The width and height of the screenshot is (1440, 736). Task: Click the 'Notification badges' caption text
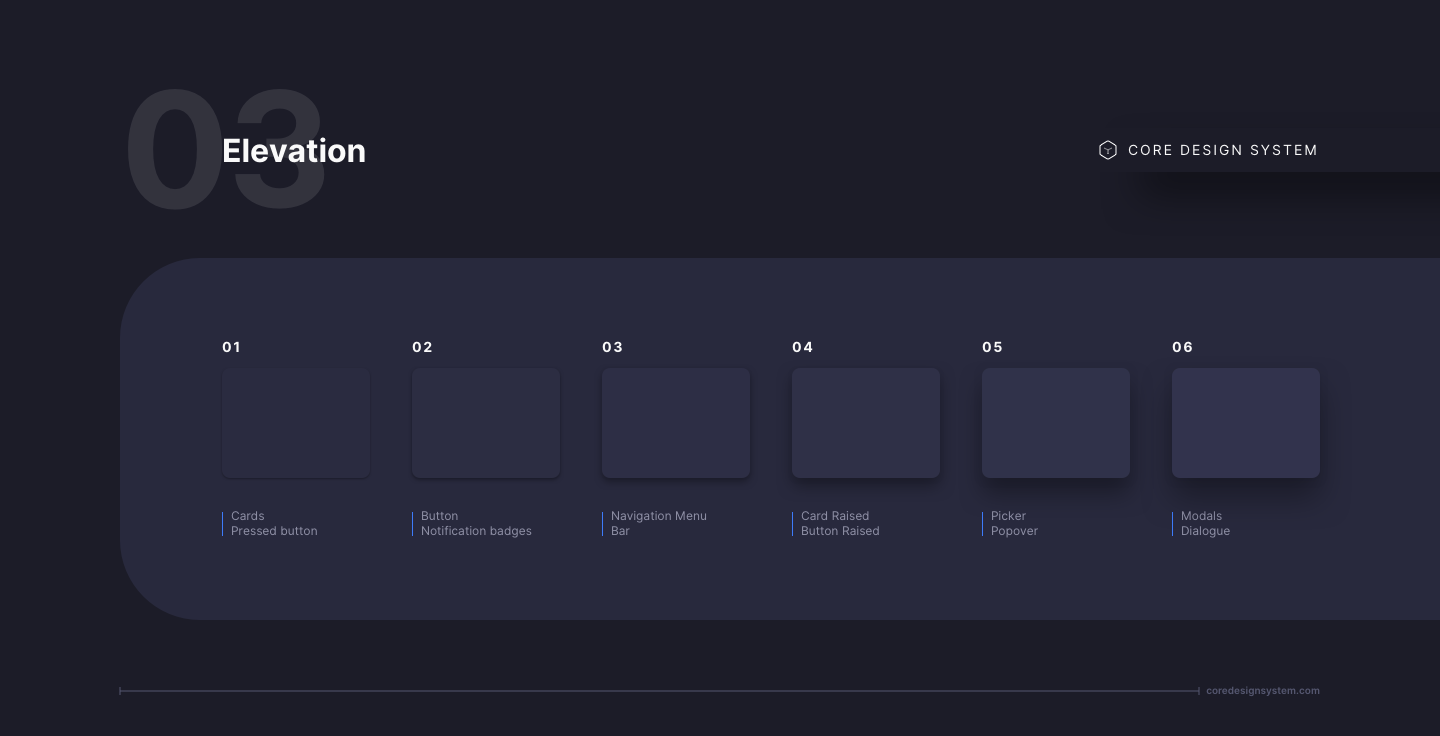pyautogui.click(x=476, y=531)
